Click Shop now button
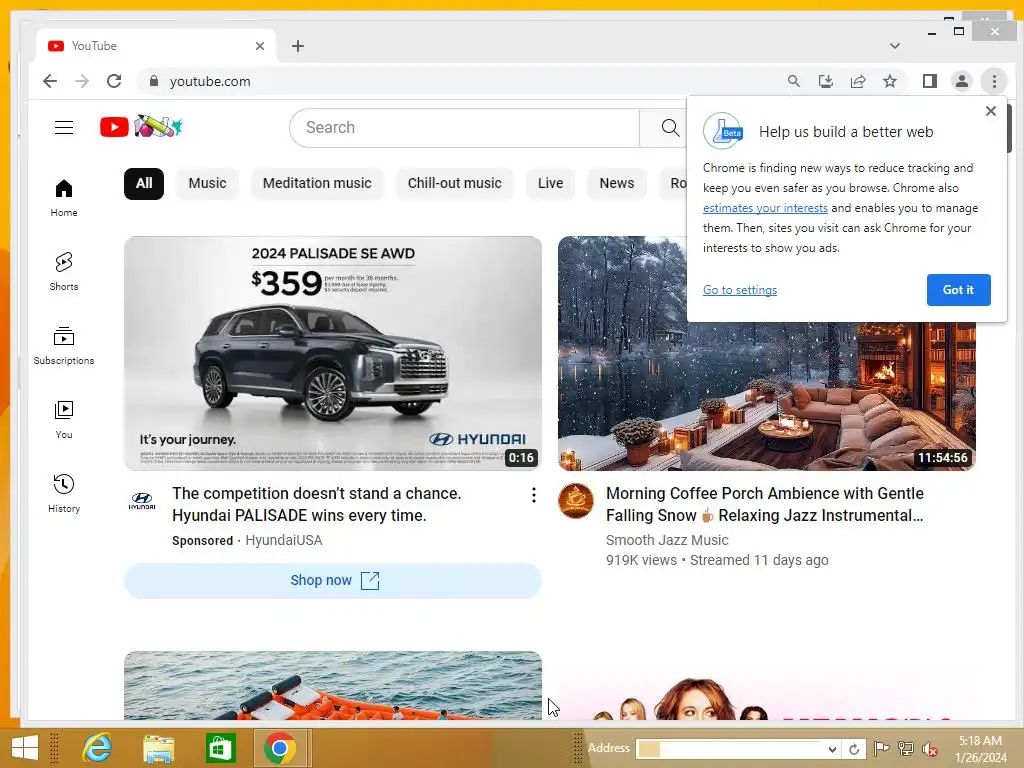 coord(332,581)
